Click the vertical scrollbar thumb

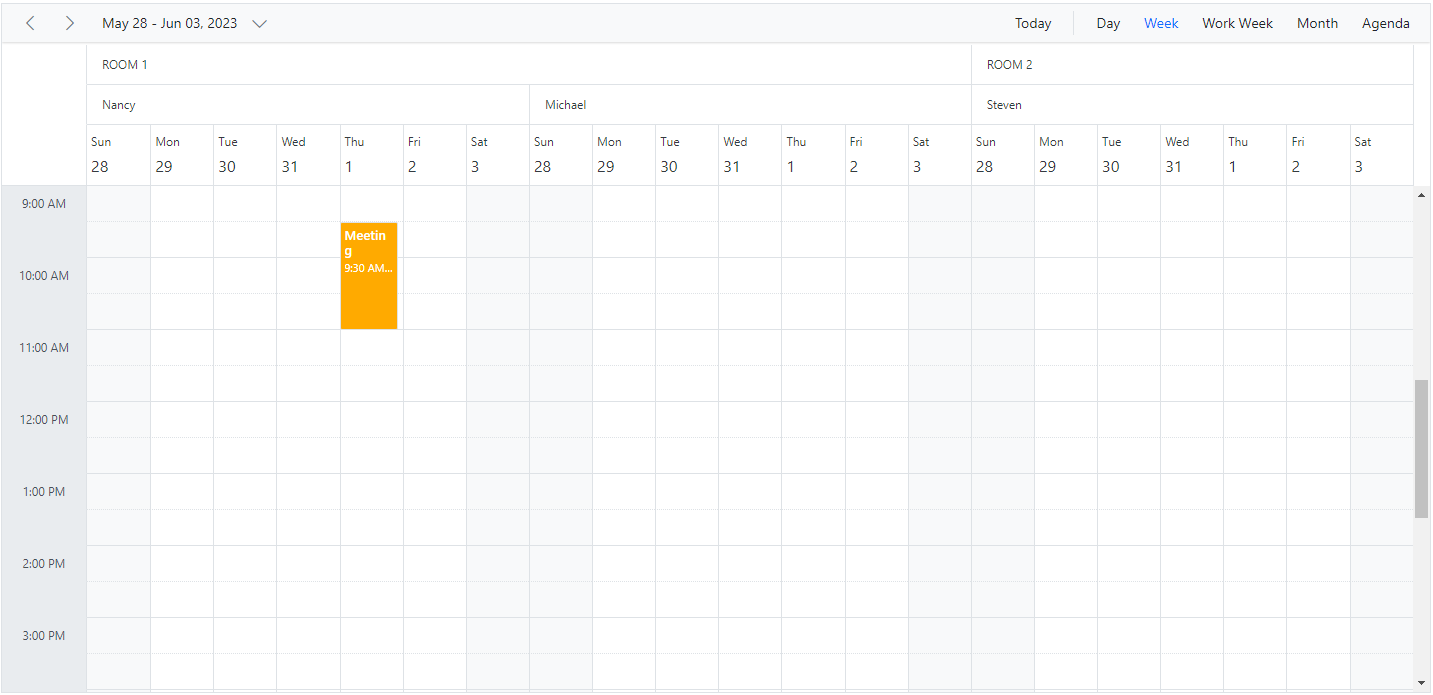(x=1421, y=448)
